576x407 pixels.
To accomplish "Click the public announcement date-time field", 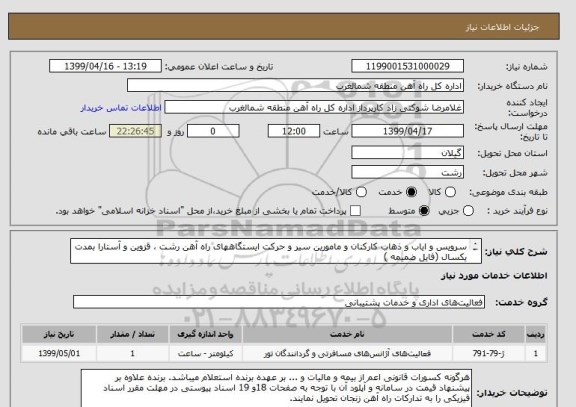I will (x=105, y=66).
